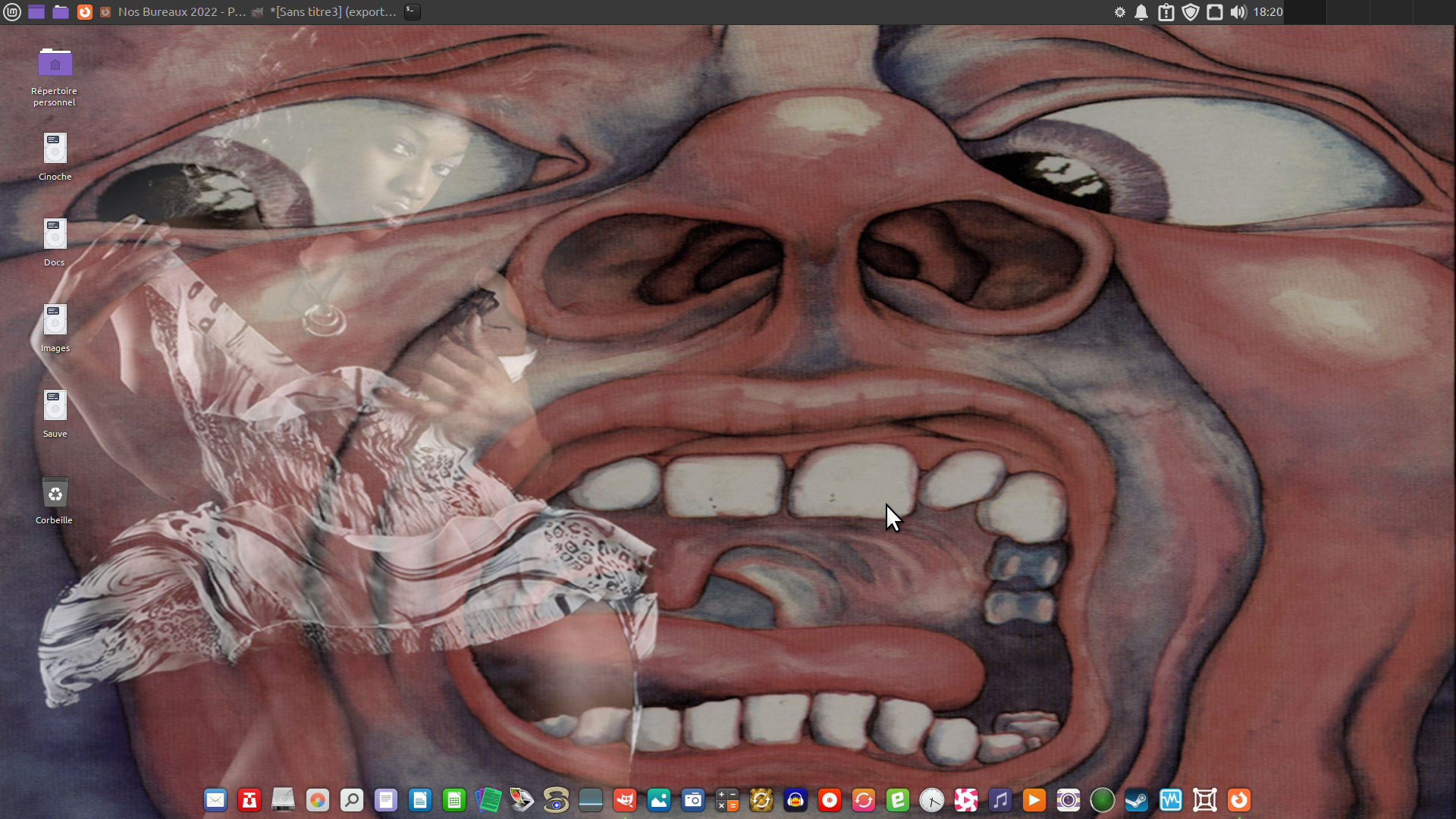This screenshot has height=819, width=1456.
Task: Click the show desktop purple panel icon
Action: (36, 12)
